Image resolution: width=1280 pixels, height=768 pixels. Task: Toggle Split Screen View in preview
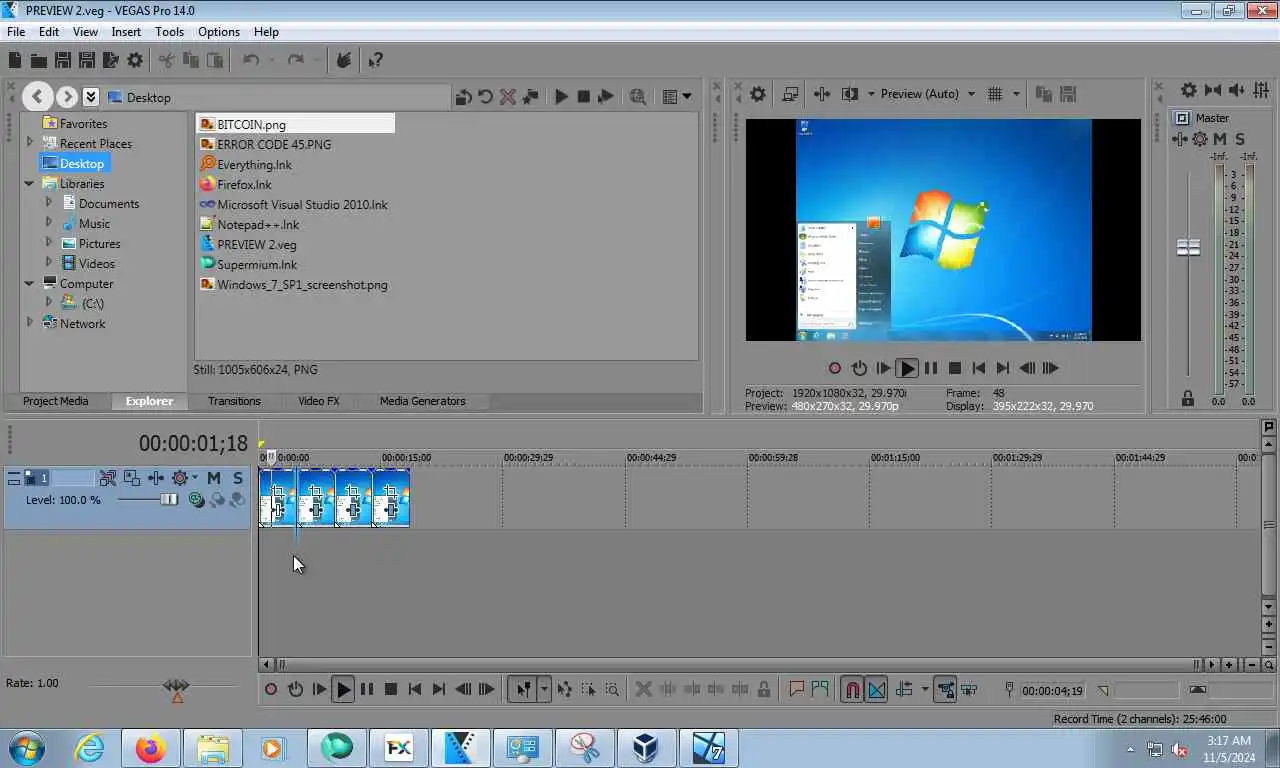point(850,94)
